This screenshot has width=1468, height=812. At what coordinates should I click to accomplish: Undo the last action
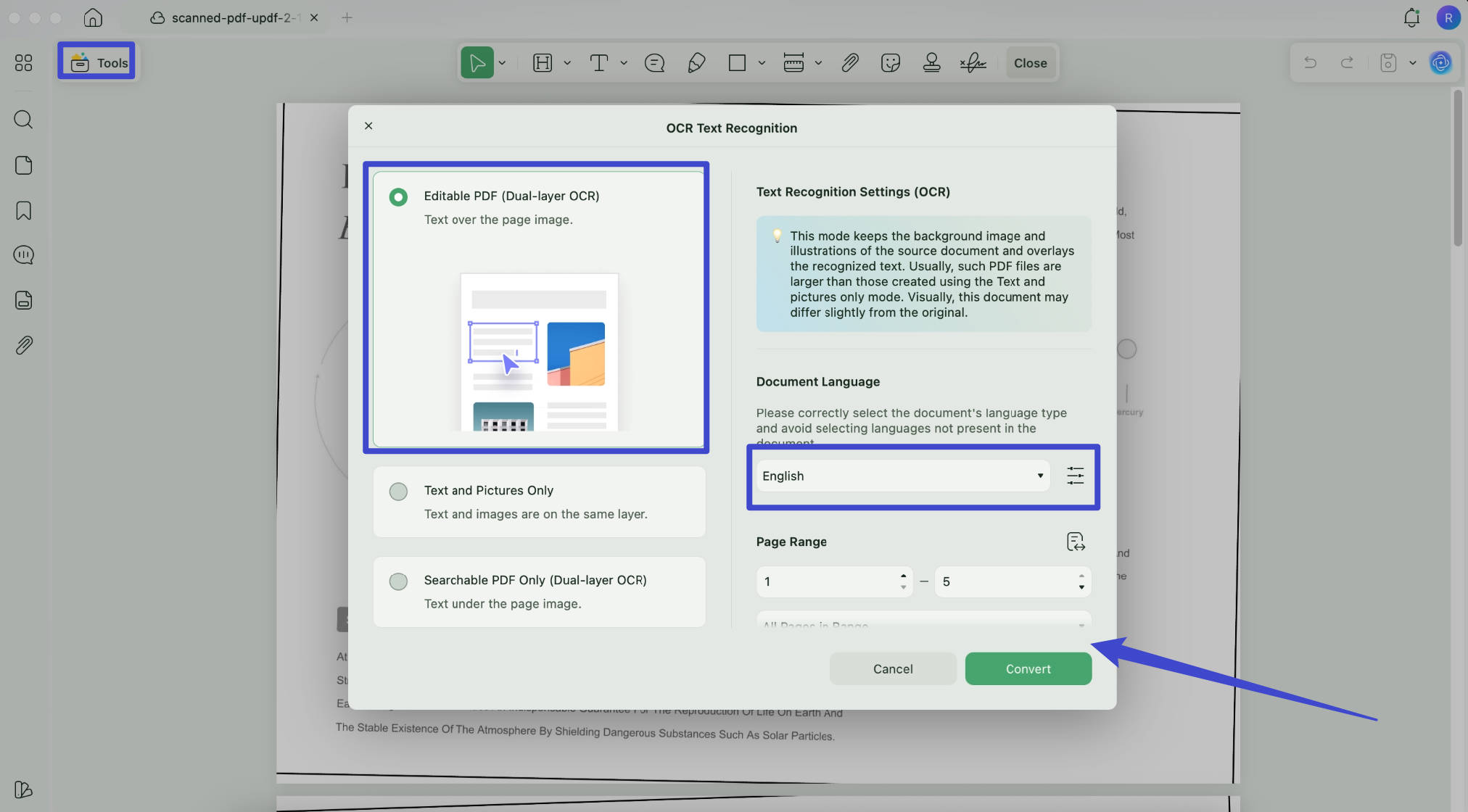click(1310, 62)
